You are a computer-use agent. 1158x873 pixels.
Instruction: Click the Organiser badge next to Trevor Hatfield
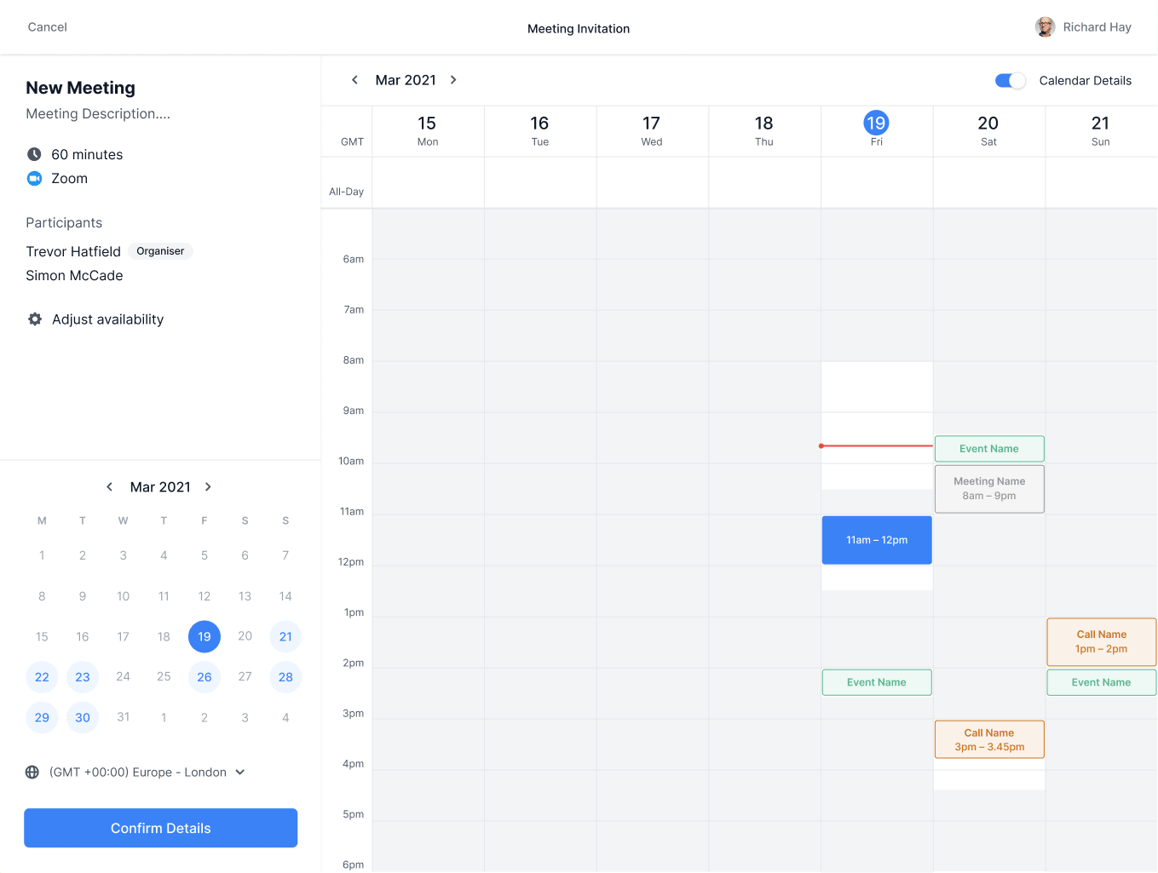tap(160, 251)
